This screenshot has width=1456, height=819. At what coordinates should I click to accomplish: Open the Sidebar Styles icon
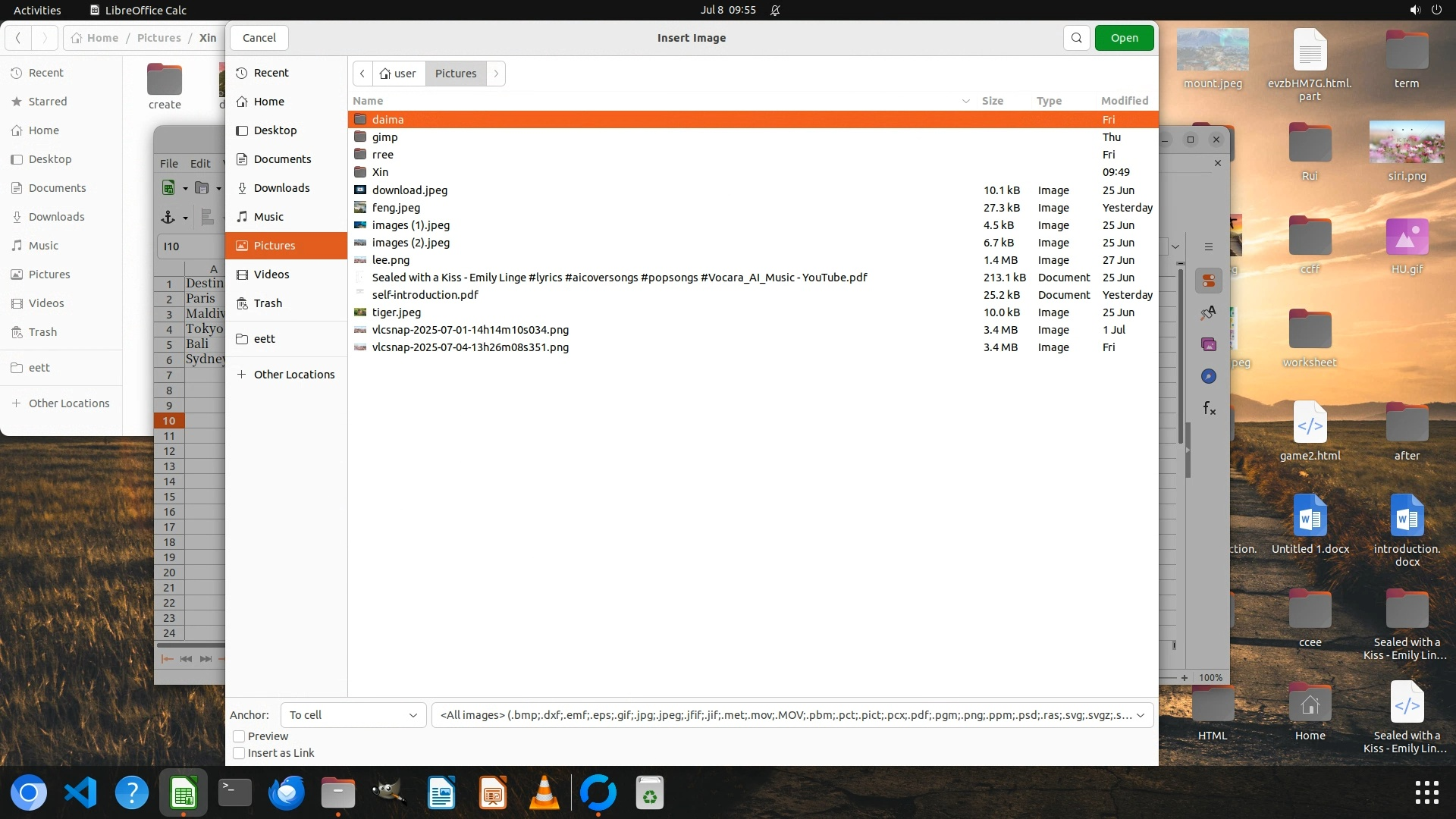tap(1209, 312)
